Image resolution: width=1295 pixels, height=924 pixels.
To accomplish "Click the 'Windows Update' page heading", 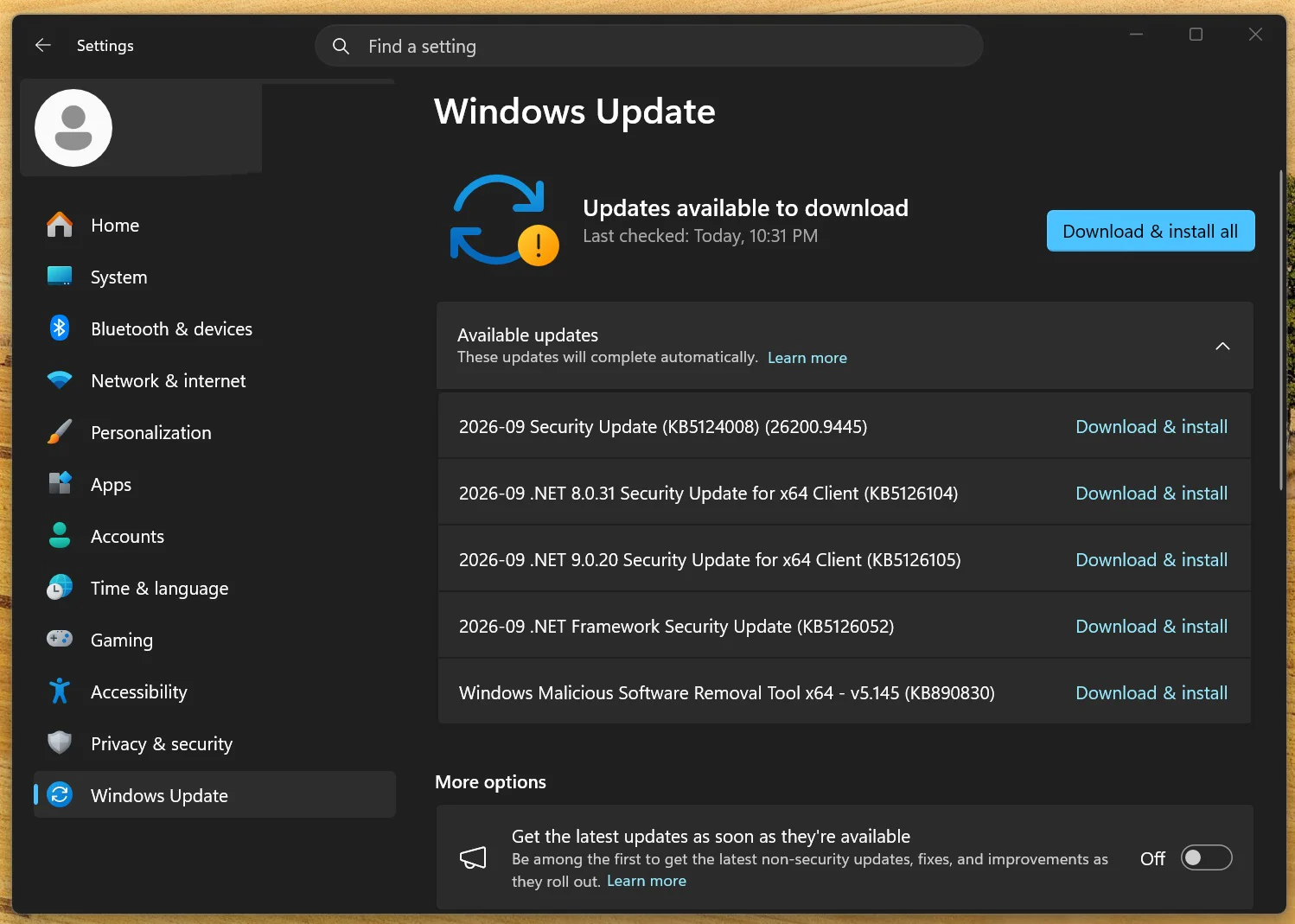I will point(575,112).
